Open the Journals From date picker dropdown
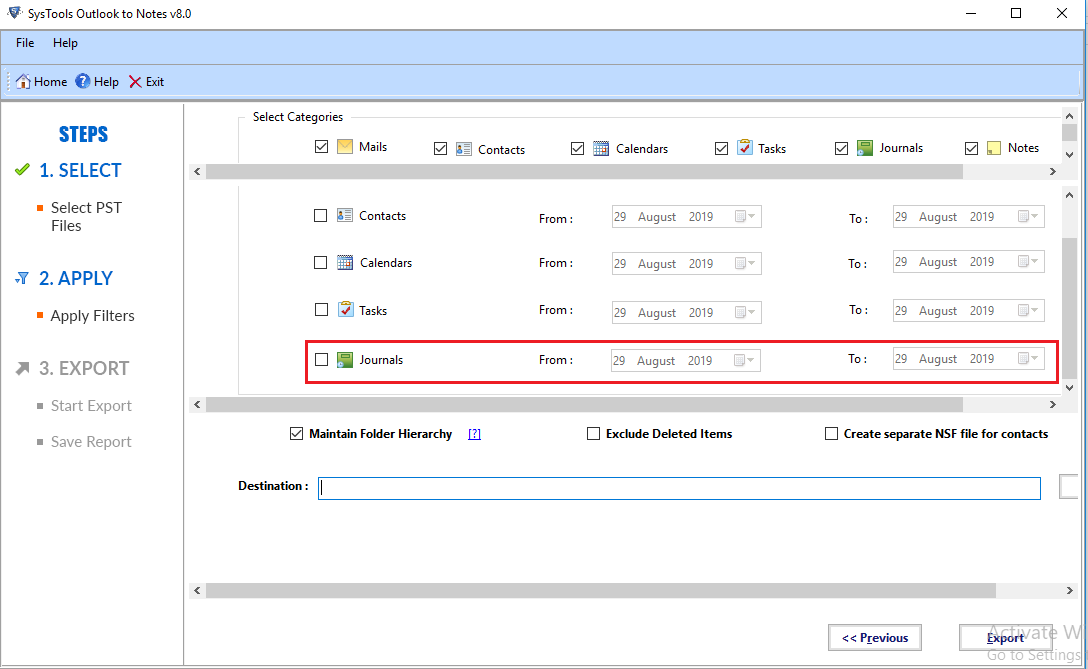The width and height of the screenshot is (1088, 669). pyautogui.click(x=745, y=360)
